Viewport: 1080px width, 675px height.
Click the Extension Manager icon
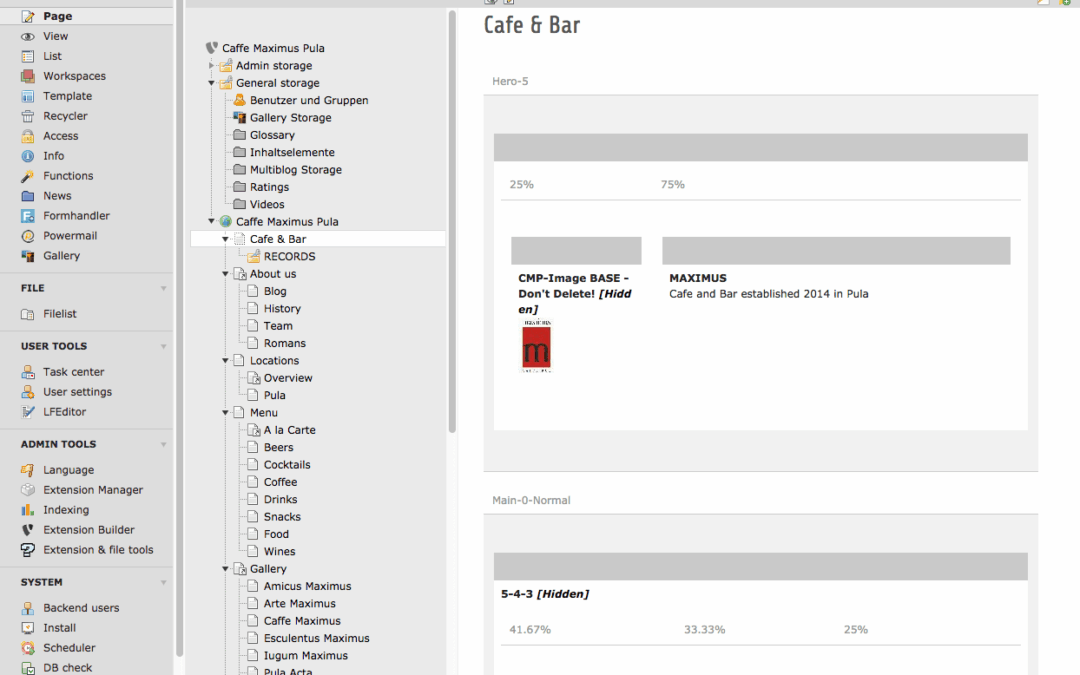28,490
